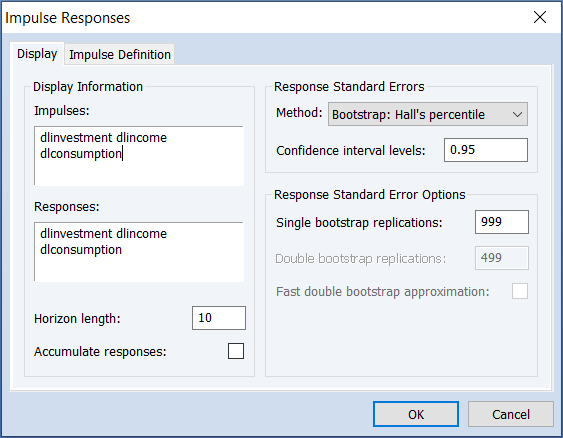Click the Cancel button
The image size is (563, 438).
pyautogui.click(x=511, y=414)
